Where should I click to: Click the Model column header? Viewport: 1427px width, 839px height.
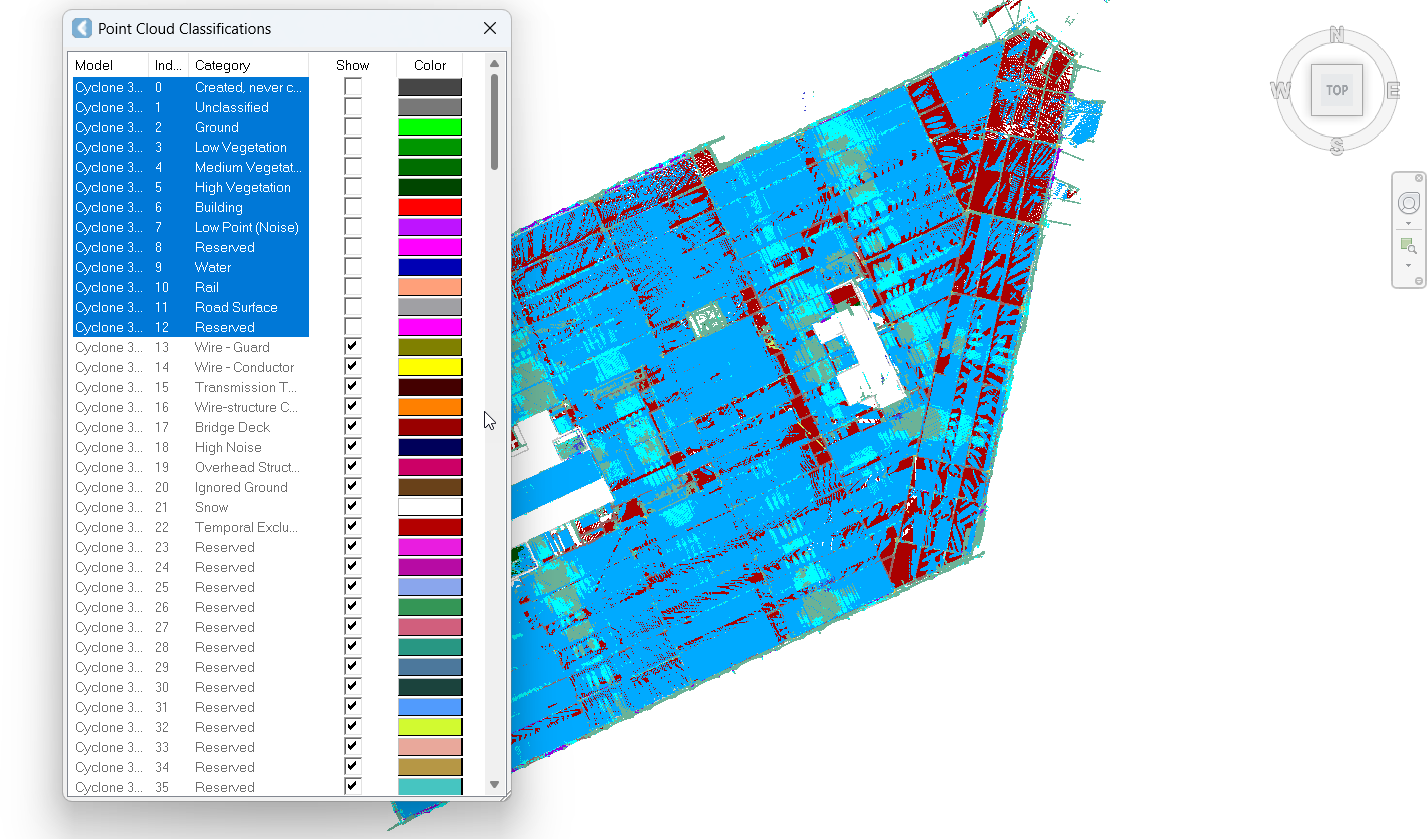tap(108, 65)
